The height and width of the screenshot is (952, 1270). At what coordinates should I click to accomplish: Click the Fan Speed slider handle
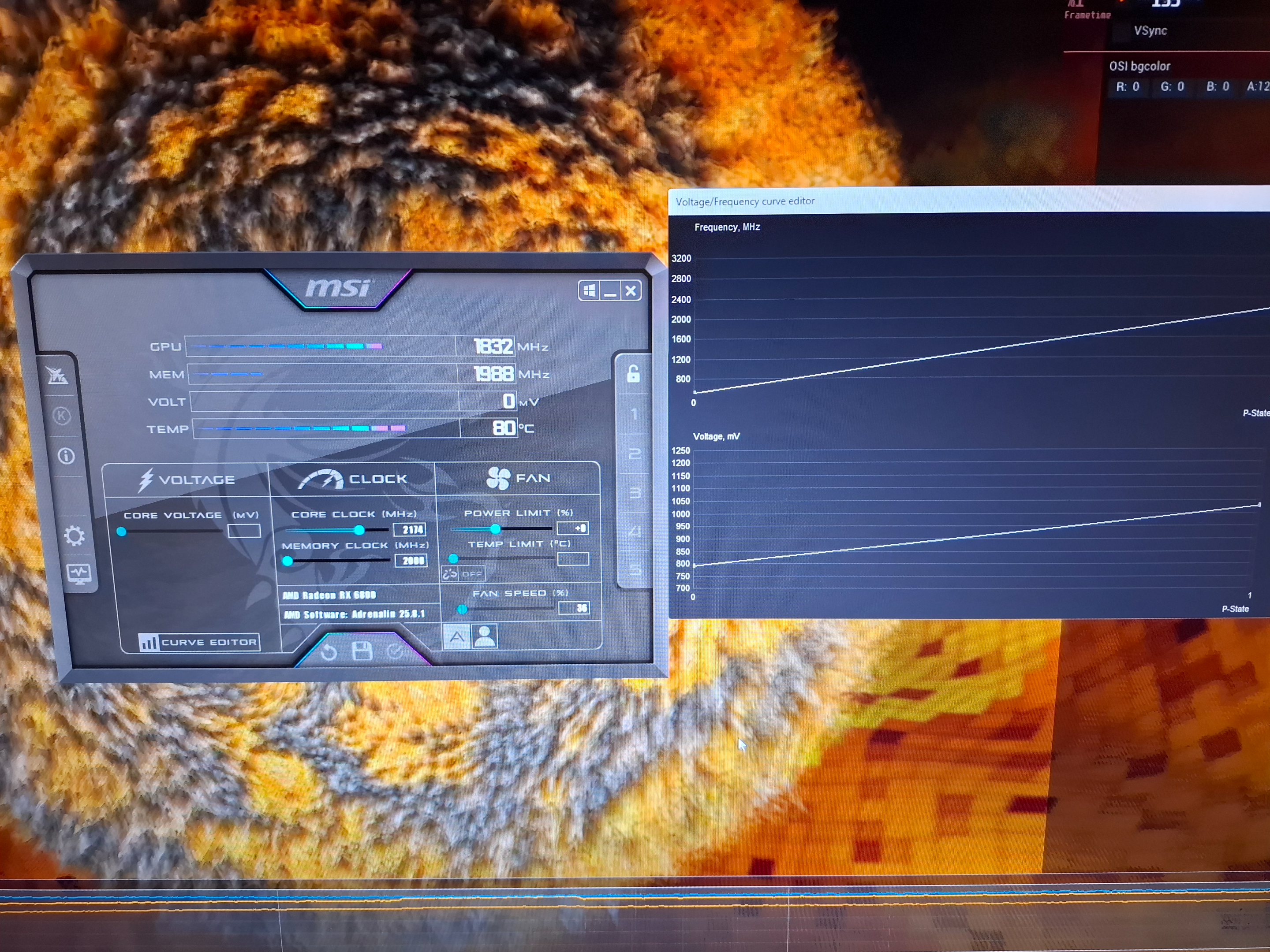point(462,609)
